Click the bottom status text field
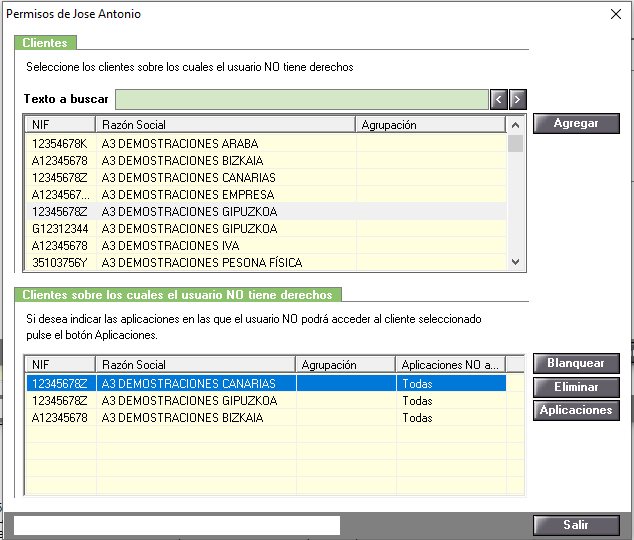The height and width of the screenshot is (540, 634). 177,525
